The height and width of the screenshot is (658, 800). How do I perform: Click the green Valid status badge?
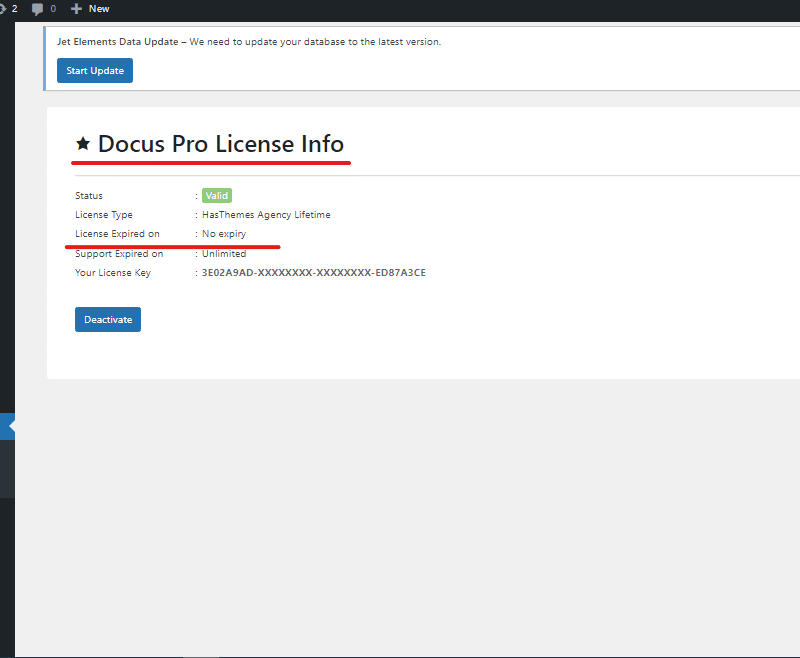tap(217, 195)
